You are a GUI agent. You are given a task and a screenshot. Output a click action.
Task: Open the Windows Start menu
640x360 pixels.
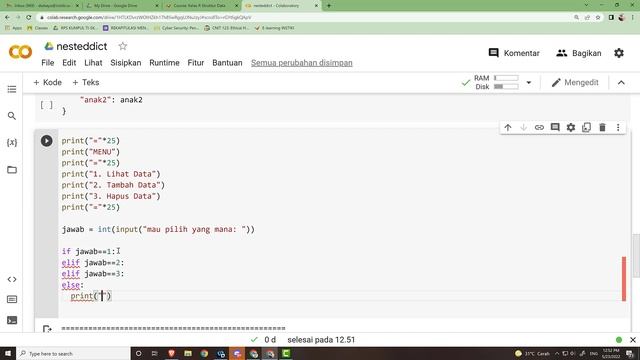tap(8, 353)
